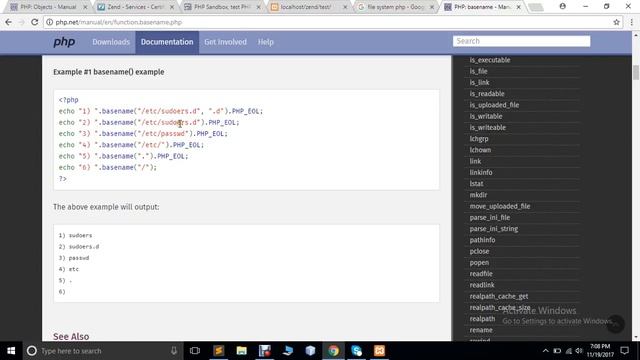Open the Chrome user profile icon
Image resolution: width=640 pixels, height=360 pixels.
pyautogui.click(x=562, y=6)
